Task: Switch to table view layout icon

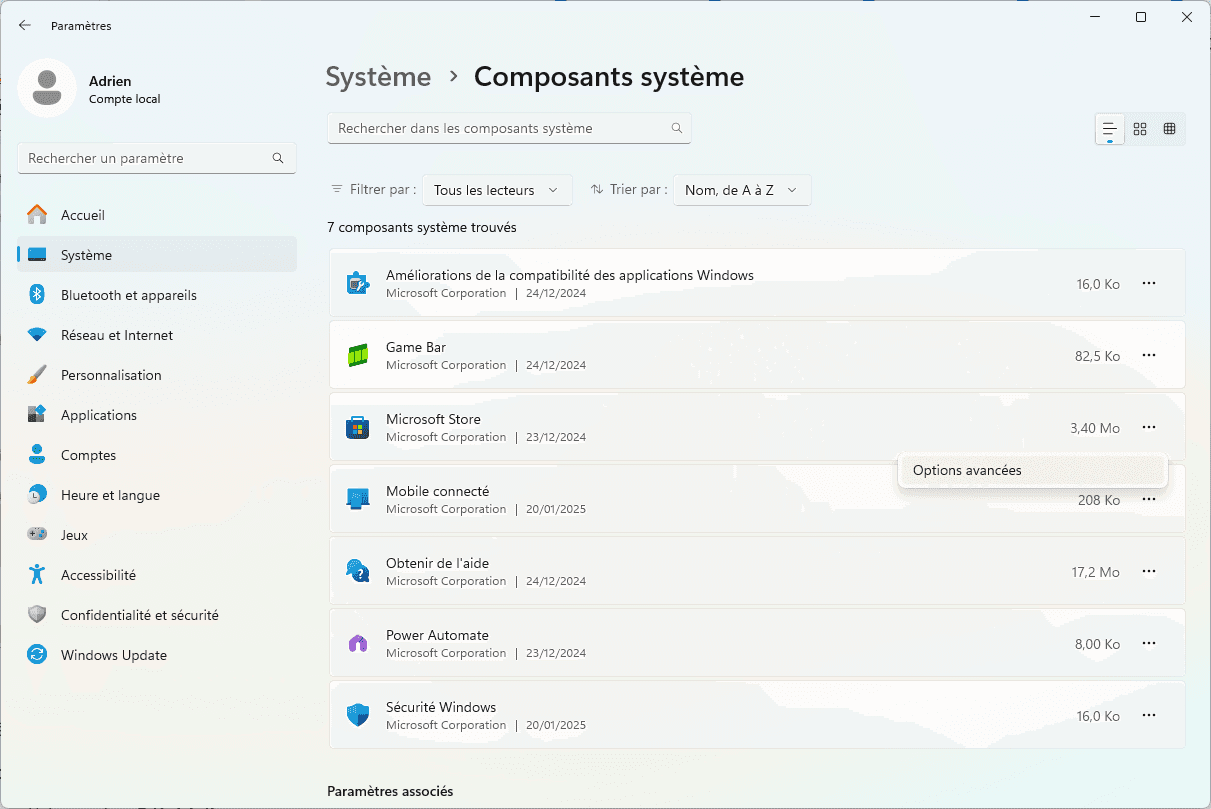Action: point(1170,129)
